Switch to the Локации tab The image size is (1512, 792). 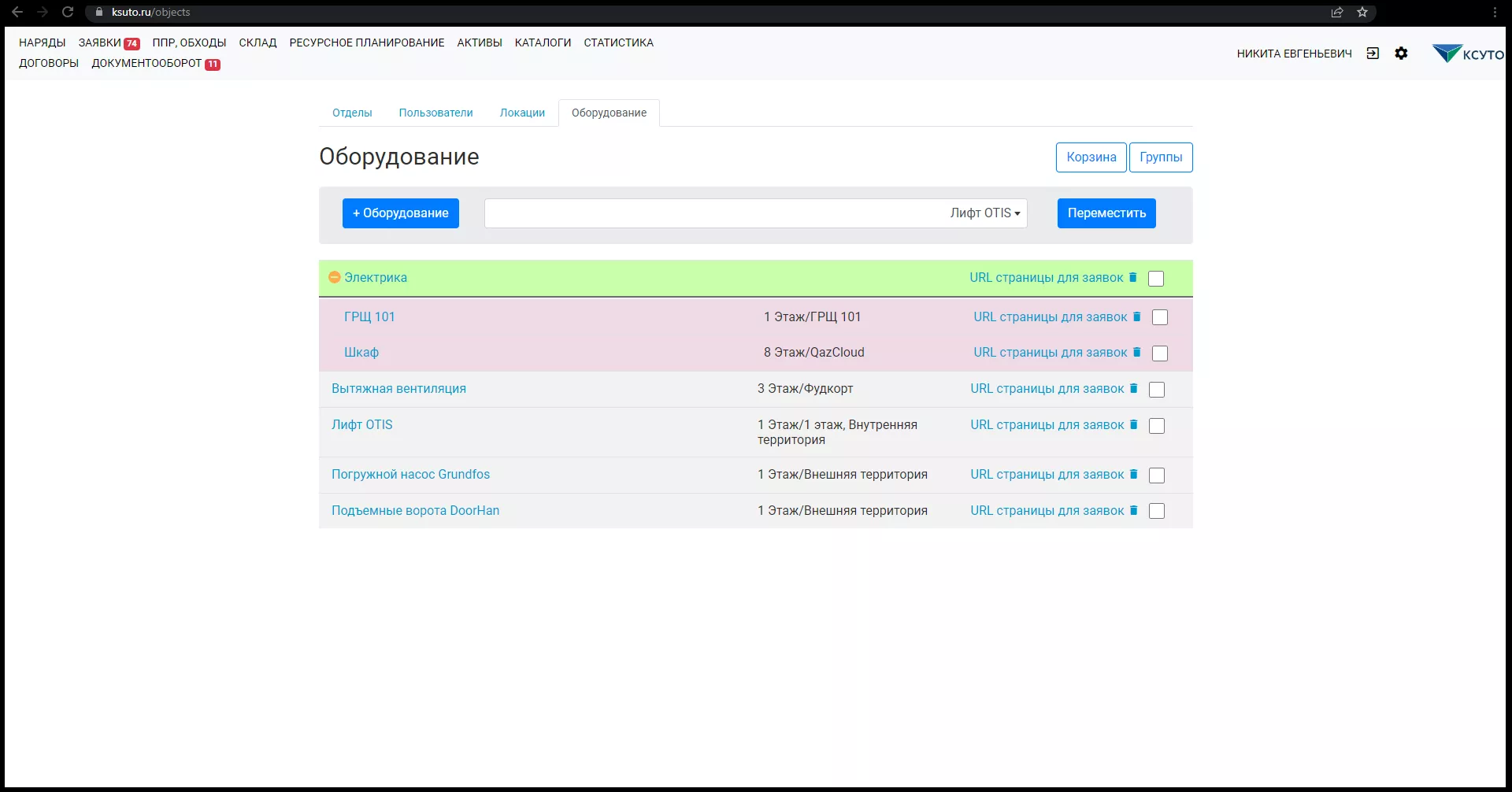pos(522,113)
